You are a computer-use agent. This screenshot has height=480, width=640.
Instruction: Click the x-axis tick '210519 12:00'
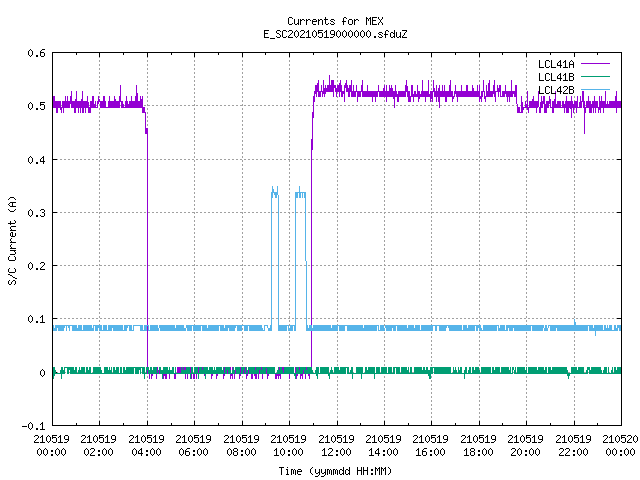click(x=336, y=446)
